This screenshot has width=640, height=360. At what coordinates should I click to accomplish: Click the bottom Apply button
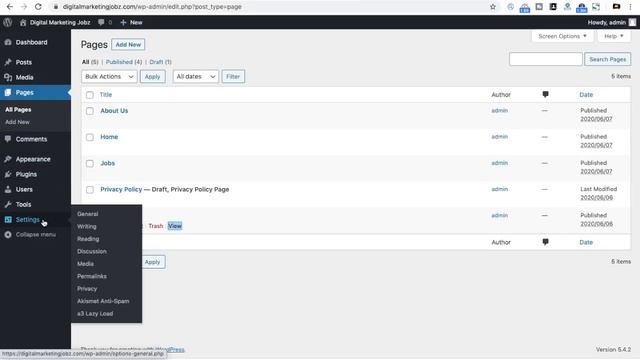[153, 262]
